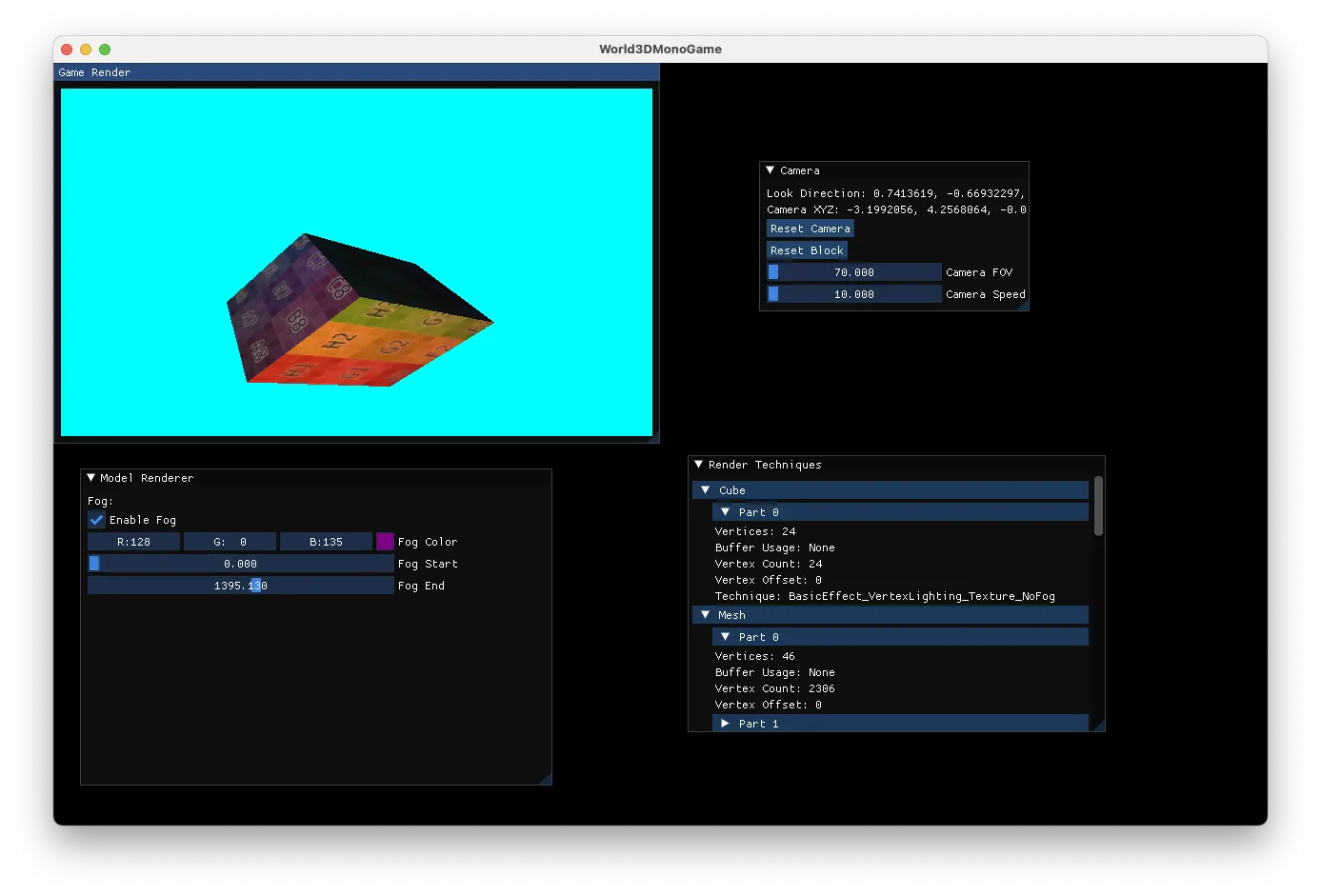Click the Reset Block button
The height and width of the screenshot is (896, 1321).
click(807, 250)
